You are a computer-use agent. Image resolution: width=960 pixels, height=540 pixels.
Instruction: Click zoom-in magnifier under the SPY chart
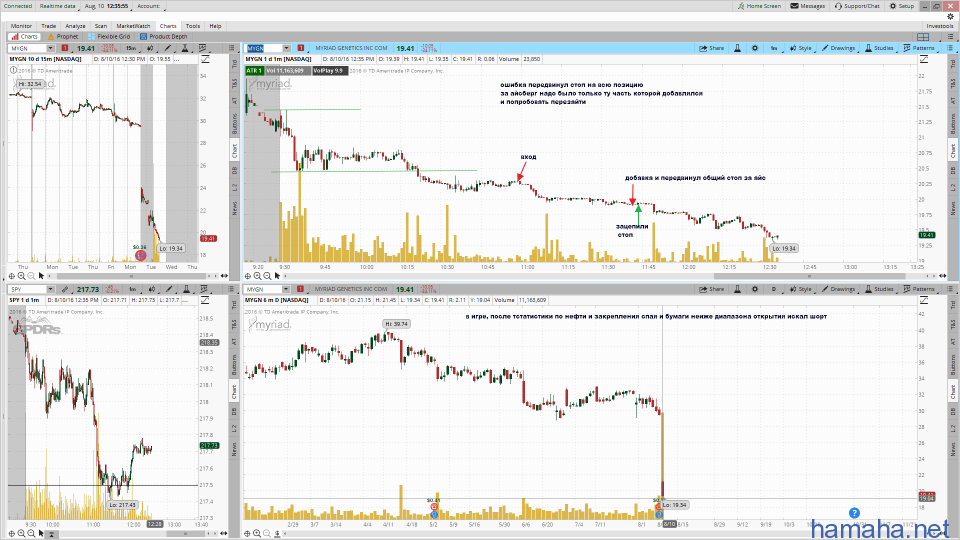pyautogui.click(x=21, y=534)
